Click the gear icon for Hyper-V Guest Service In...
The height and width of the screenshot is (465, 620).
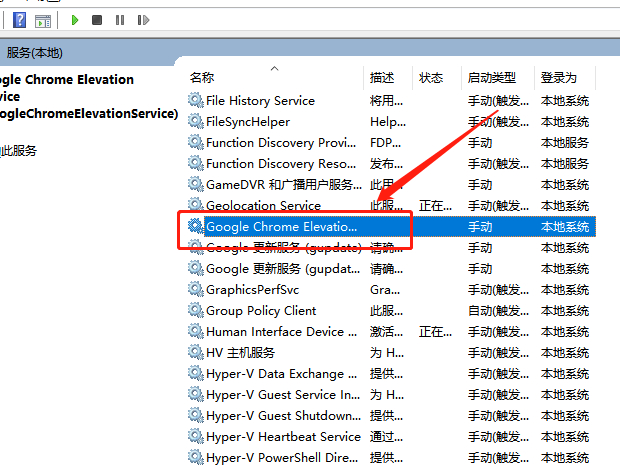pyautogui.click(x=195, y=394)
